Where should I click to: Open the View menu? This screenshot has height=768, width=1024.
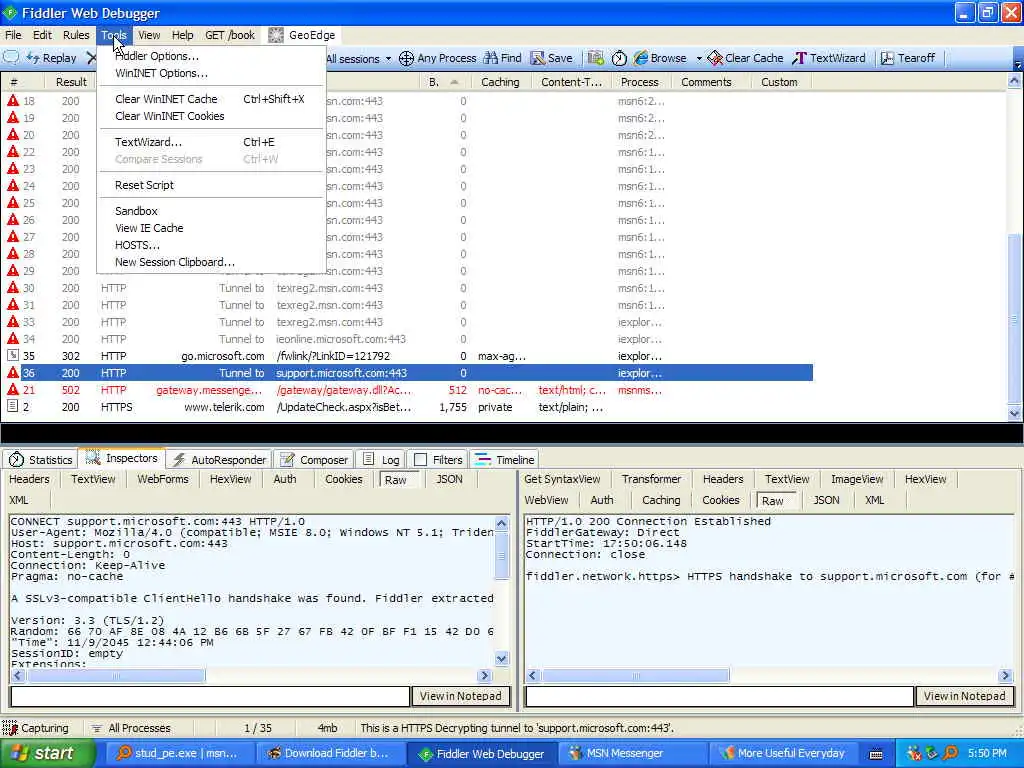(x=149, y=35)
